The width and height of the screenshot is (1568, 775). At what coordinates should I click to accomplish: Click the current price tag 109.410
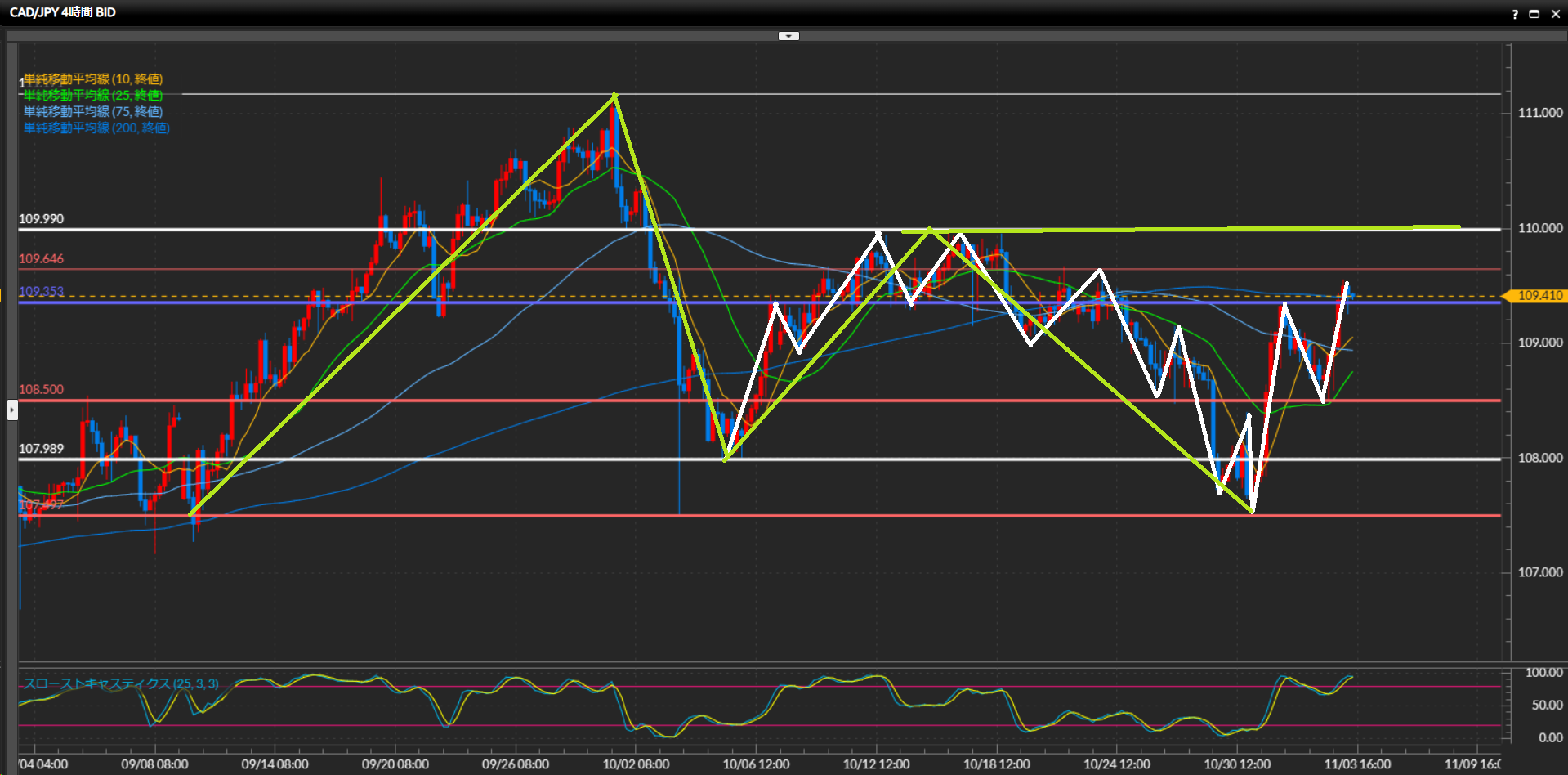point(1539,296)
